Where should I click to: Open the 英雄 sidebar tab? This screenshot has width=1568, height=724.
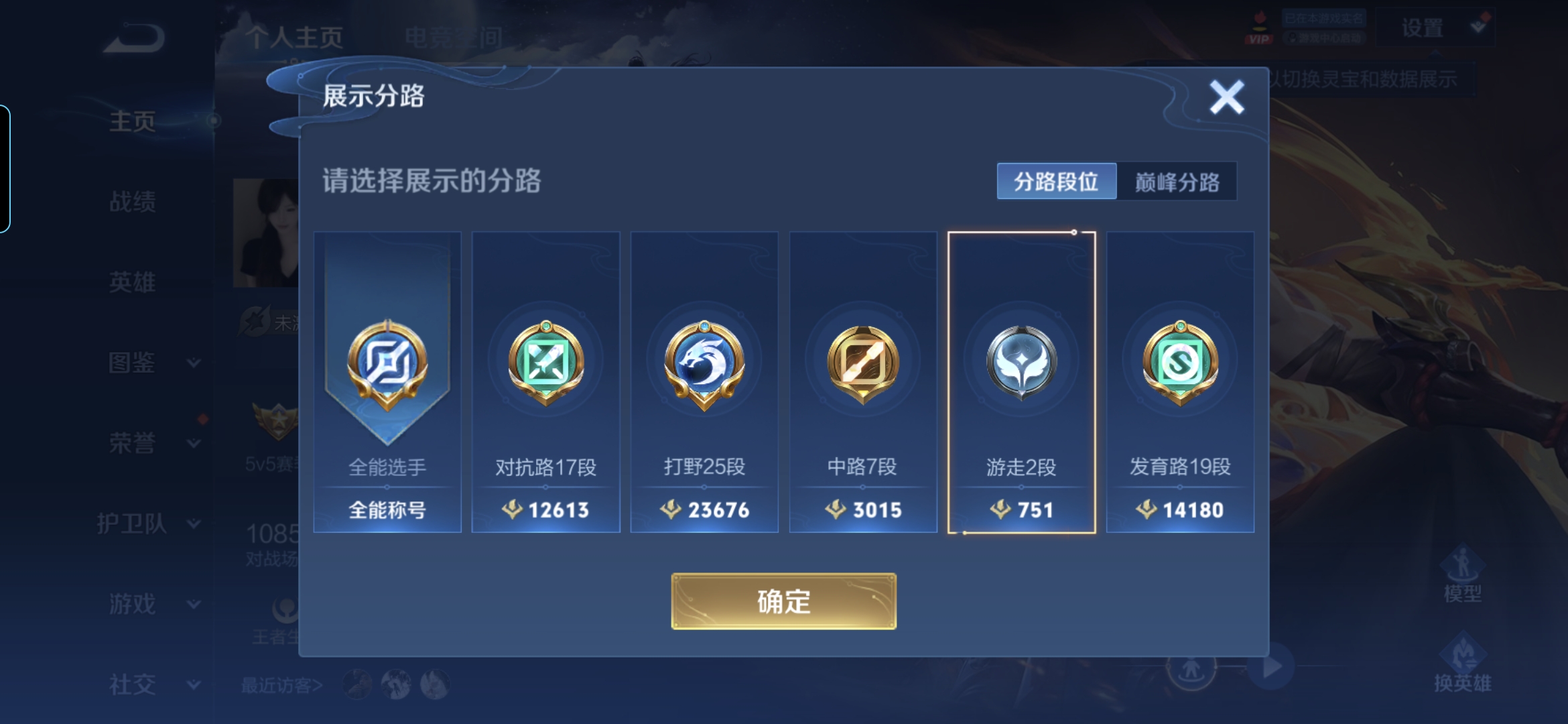click(133, 282)
